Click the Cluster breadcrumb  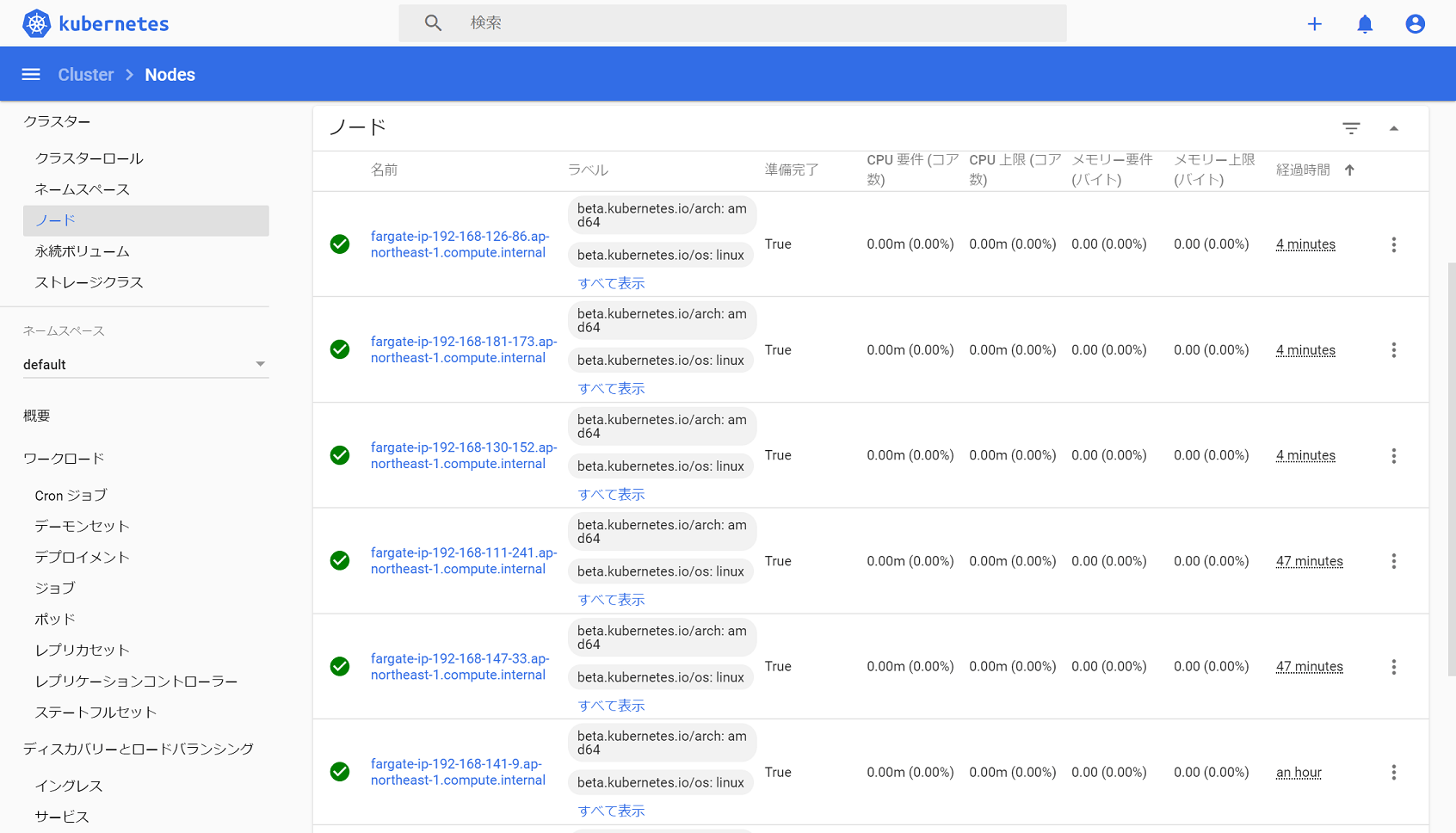click(85, 74)
